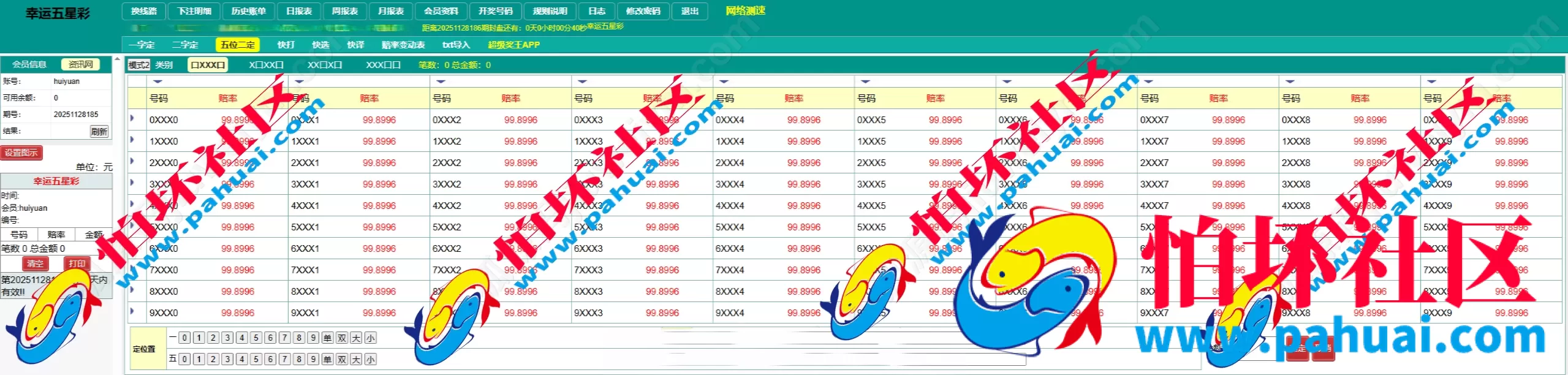Open 开奖号码 draw numbers
The image size is (1568, 375).
click(495, 11)
